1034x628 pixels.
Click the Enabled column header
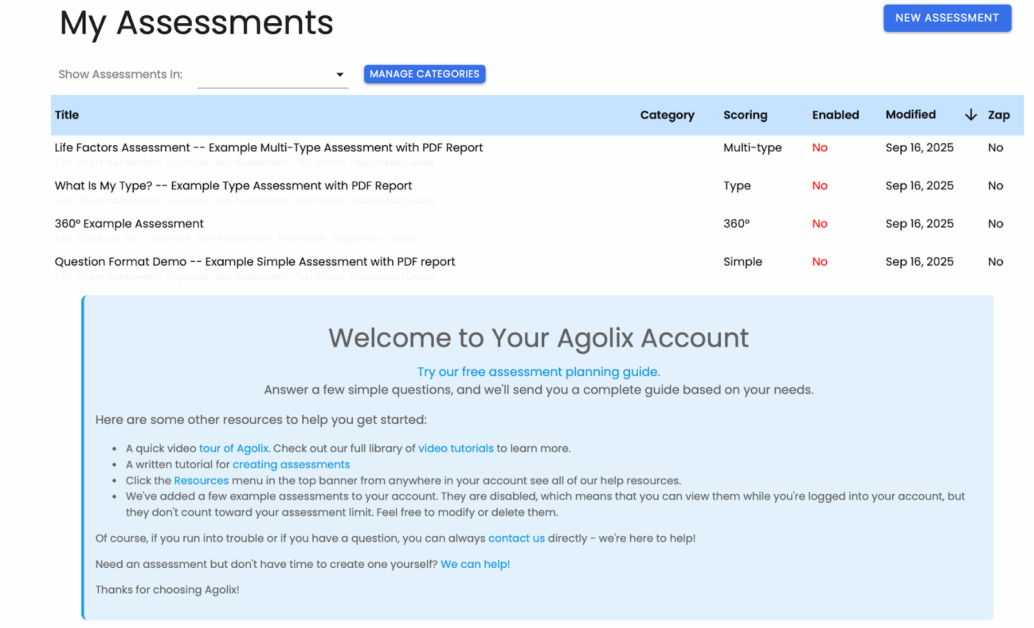[835, 115]
